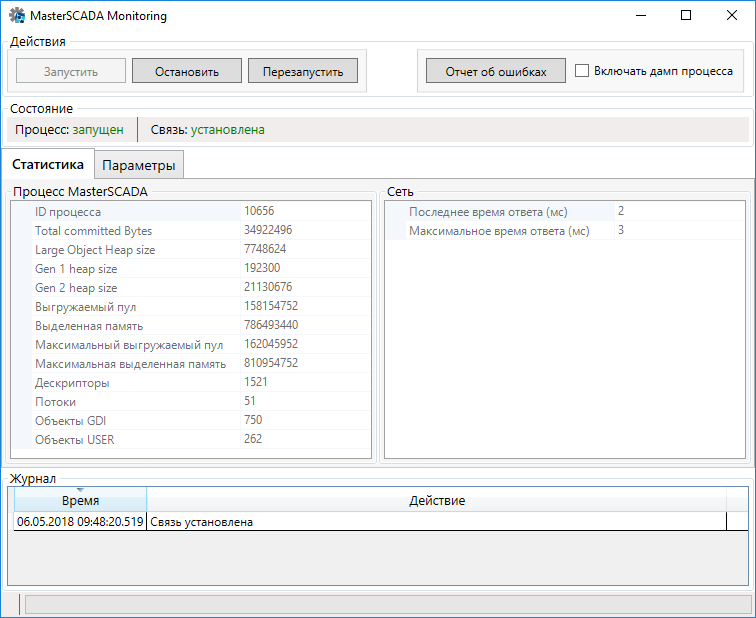
Task: Select the value 162045952
Action: 271,344
